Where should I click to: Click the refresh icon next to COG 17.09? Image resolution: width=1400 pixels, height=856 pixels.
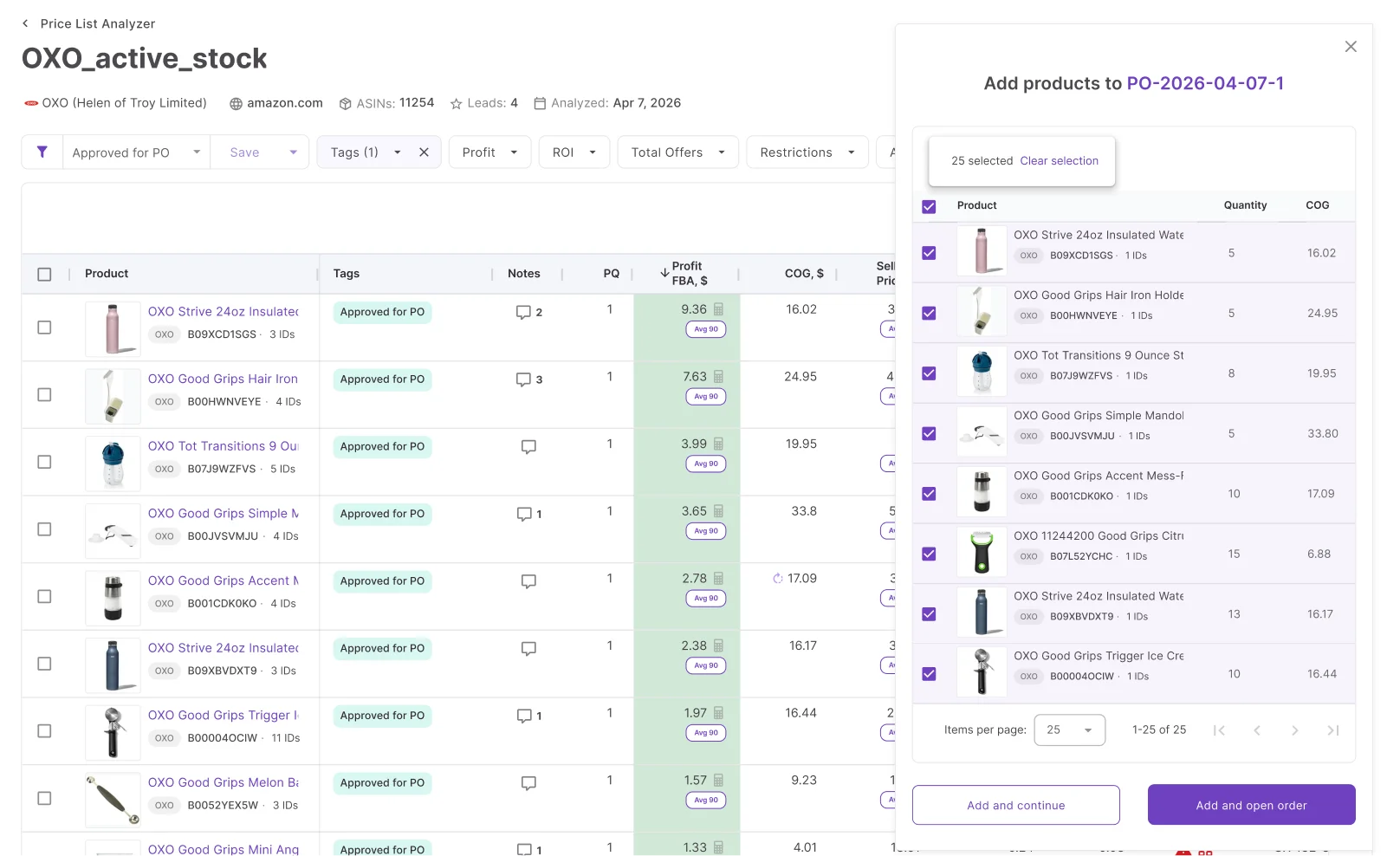click(x=777, y=579)
